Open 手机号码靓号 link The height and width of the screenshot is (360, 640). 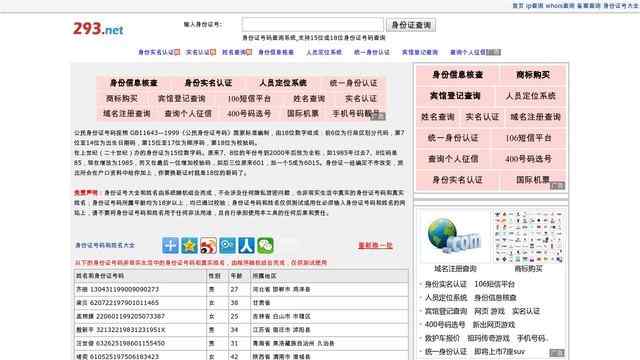pos(356,113)
